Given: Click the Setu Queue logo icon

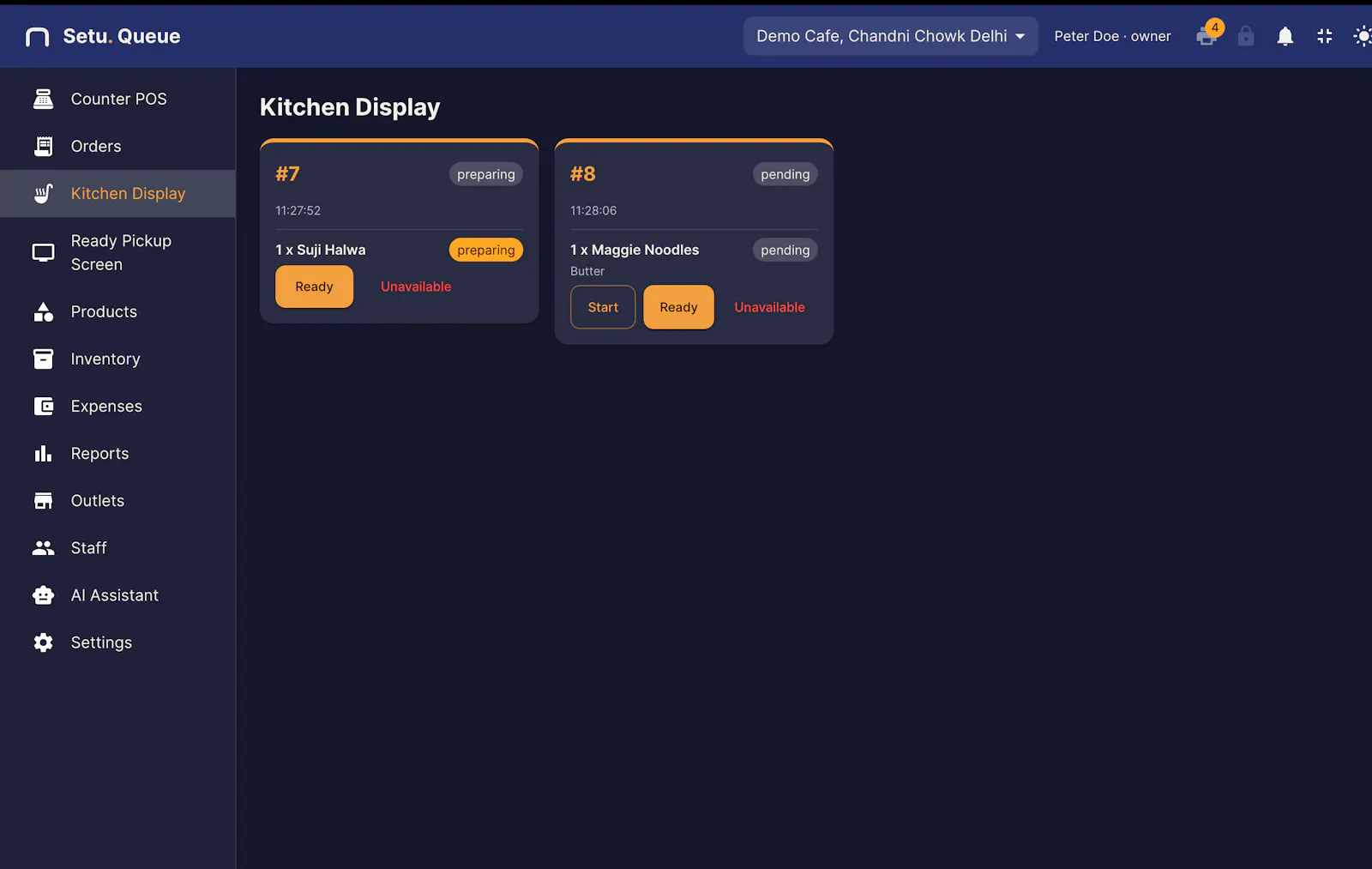Looking at the screenshot, I should 38,36.
